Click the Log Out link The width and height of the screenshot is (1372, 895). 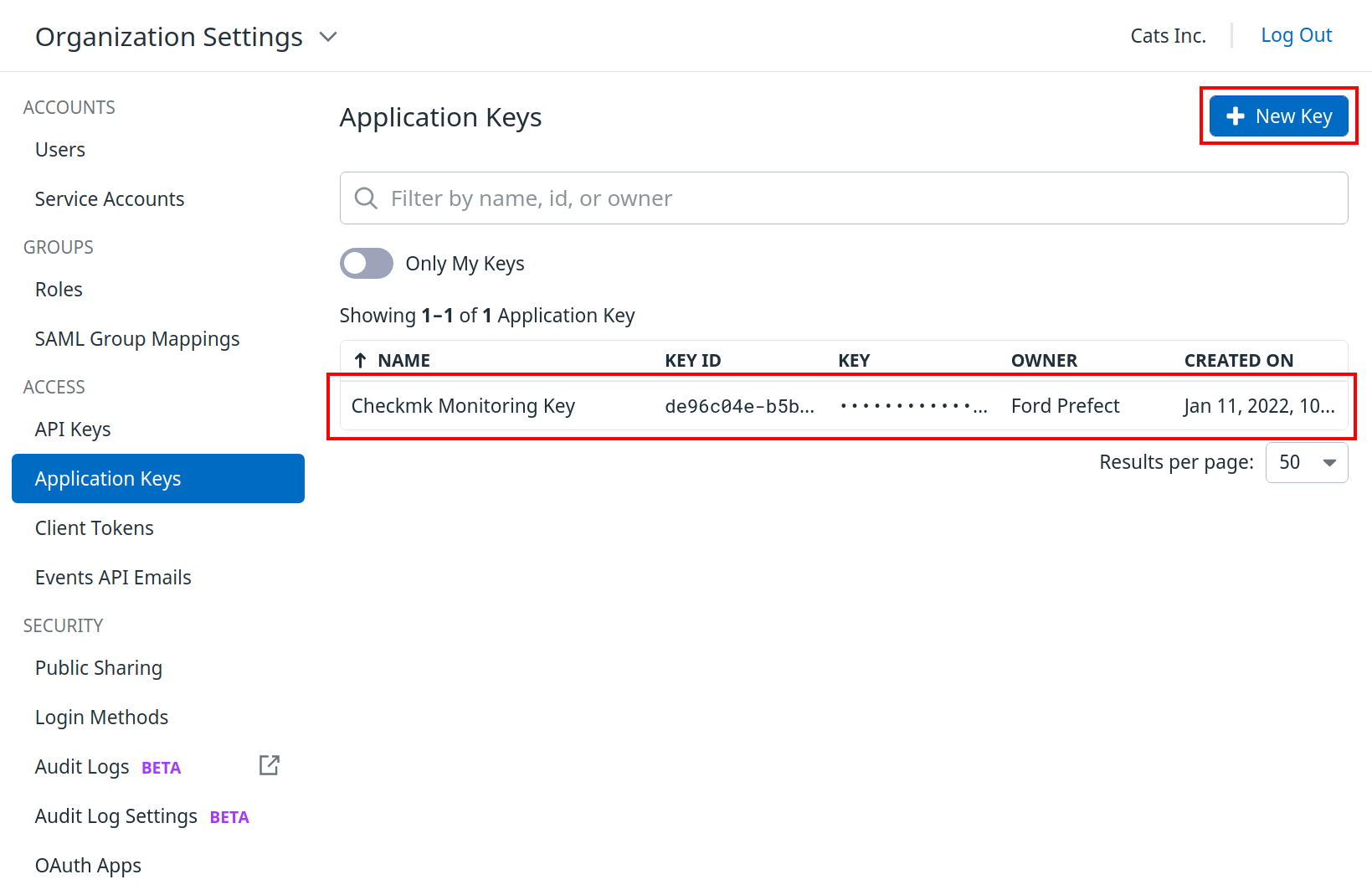pyautogui.click(x=1296, y=35)
